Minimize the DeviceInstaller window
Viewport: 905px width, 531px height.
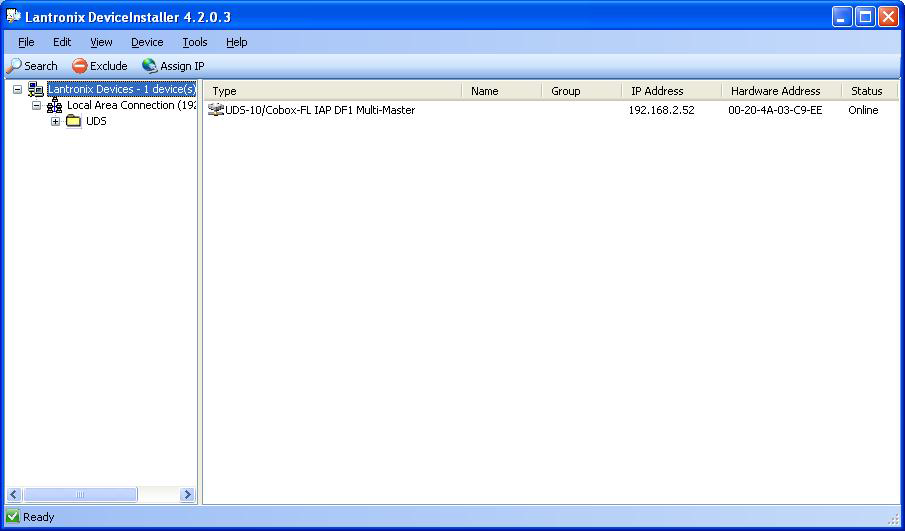click(x=842, y=17)
